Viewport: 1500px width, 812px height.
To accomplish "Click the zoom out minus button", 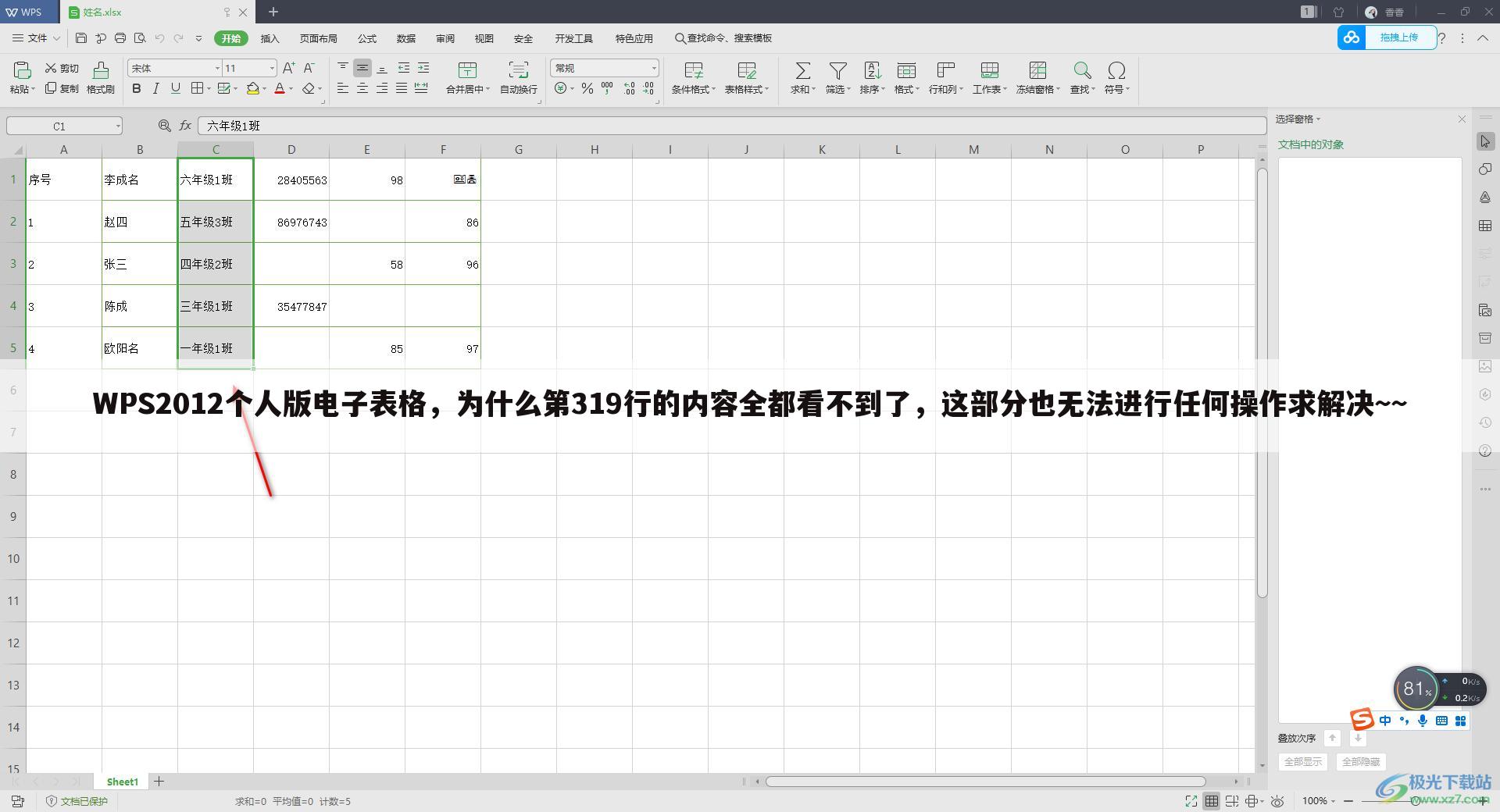I will [x=1348, y=801].
